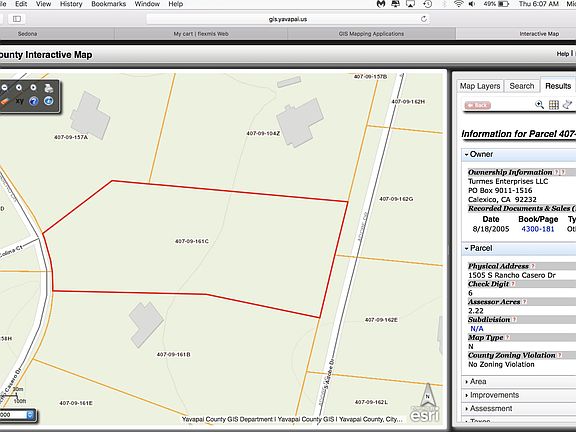
Task: Click the Help link in page header
Action: pyautogui.click(x=562, y=54)
